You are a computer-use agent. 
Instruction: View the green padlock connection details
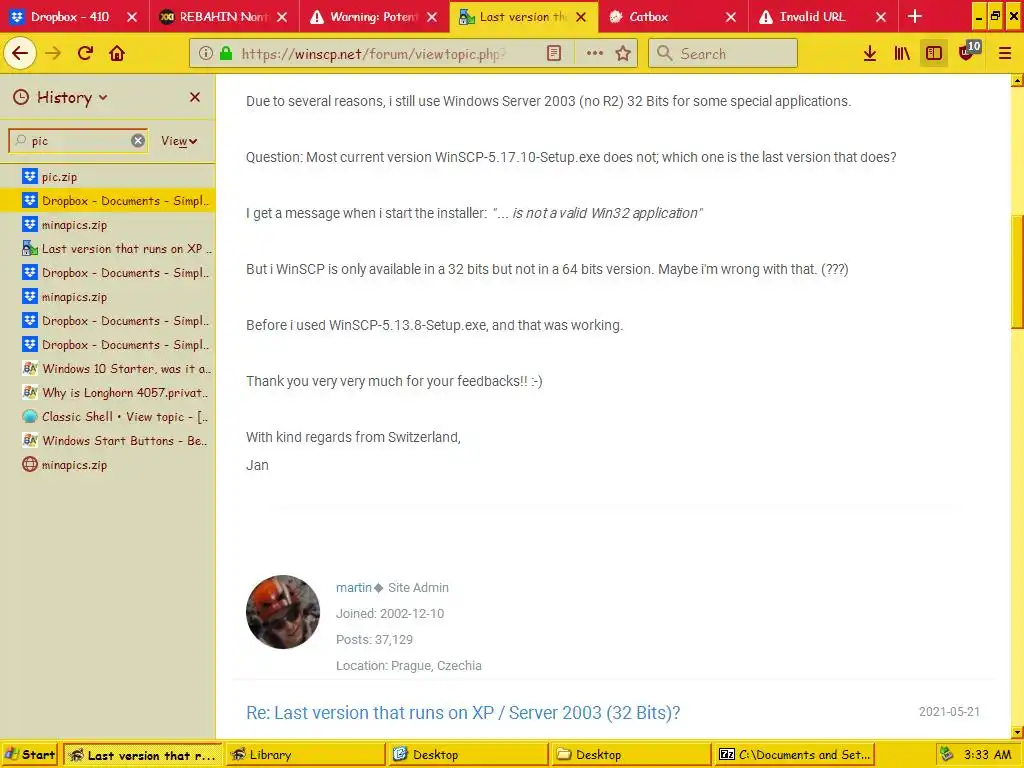(225, 54)
